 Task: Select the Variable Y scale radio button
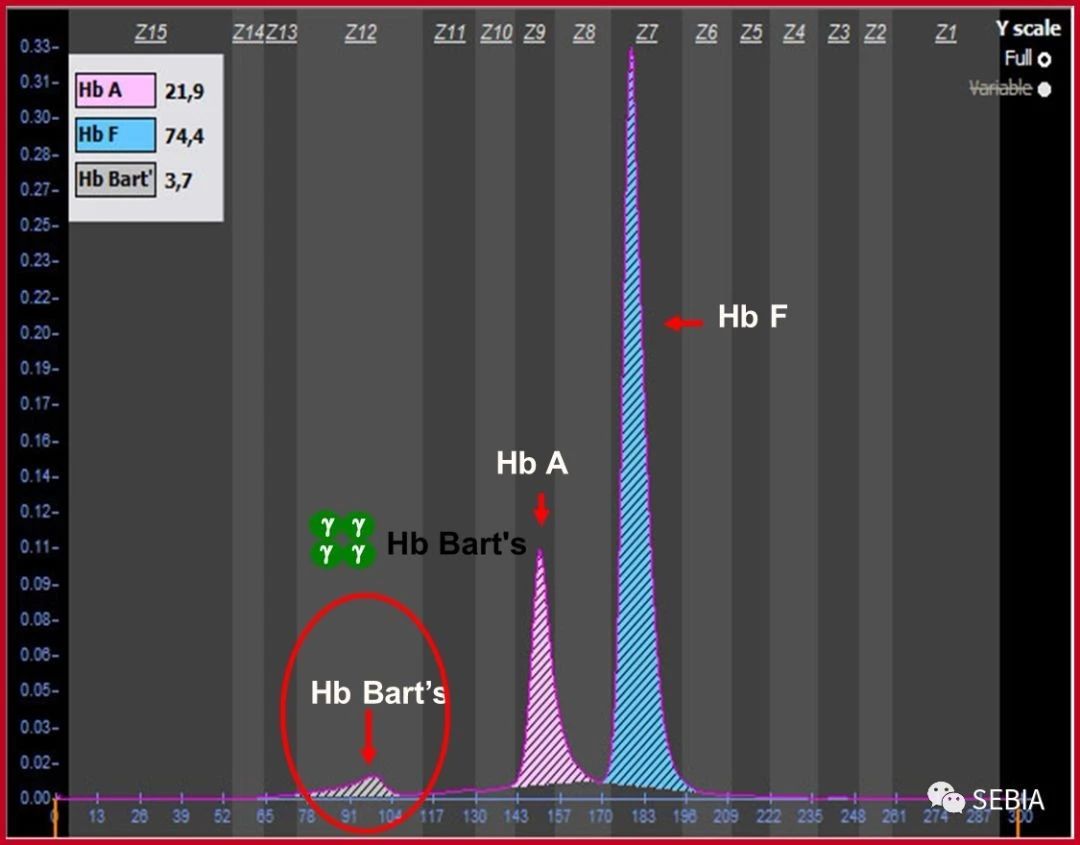[x=1044, y=89]
